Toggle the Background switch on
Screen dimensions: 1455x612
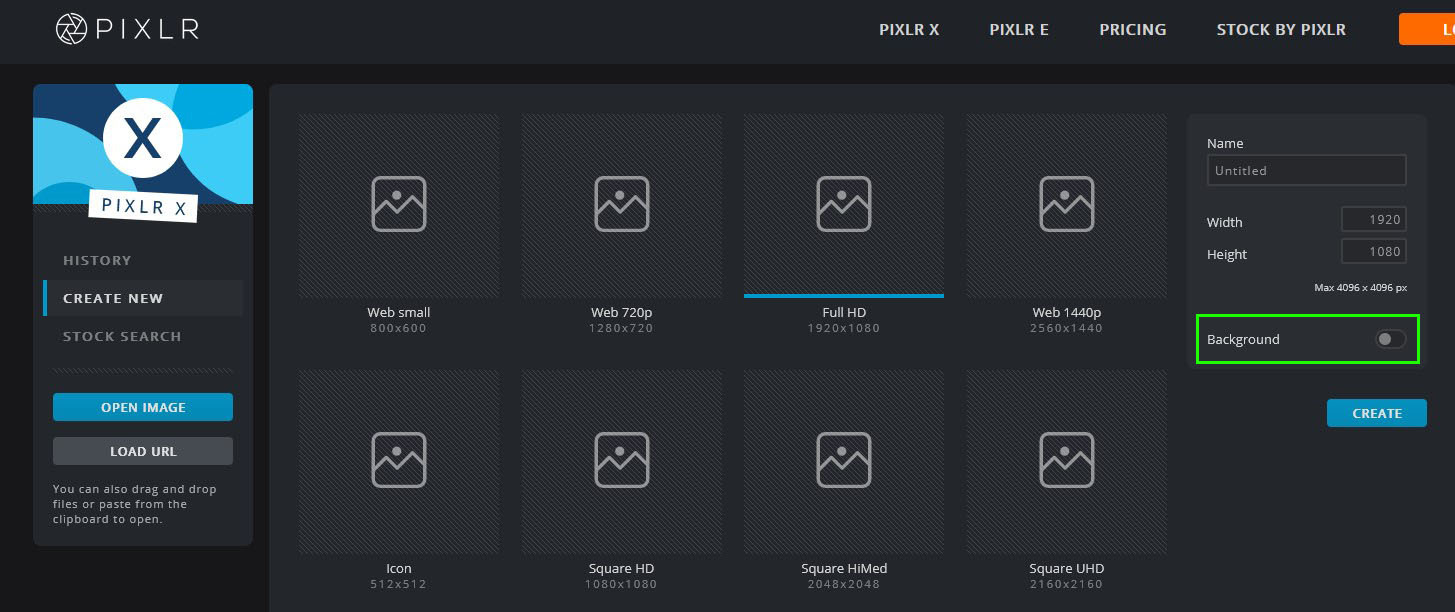click(1389, 339)
